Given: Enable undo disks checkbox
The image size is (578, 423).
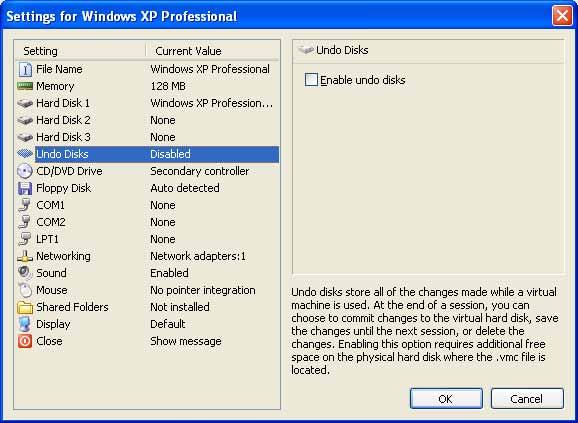Looking at the screenshot, I should tap(311, 80).
